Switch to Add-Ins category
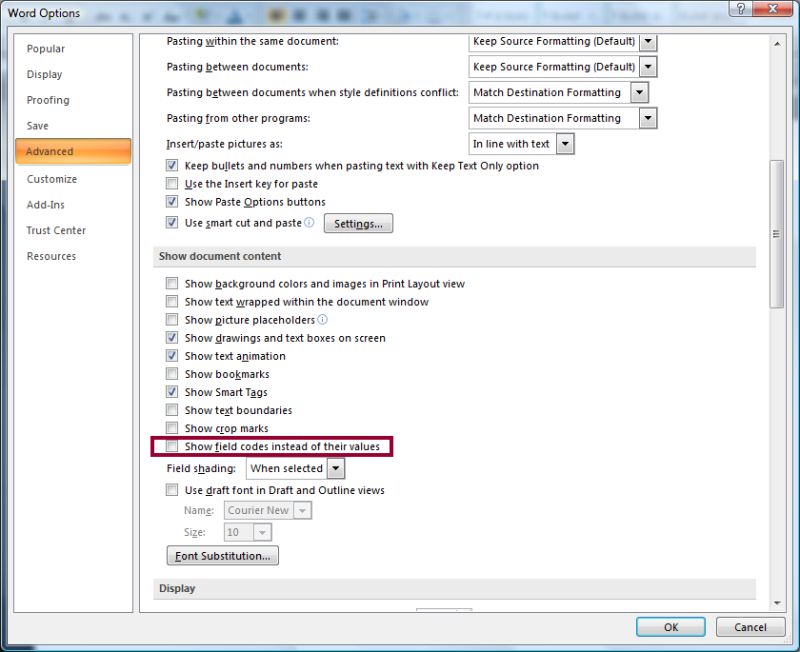This screenshot has height=652, width=800. click(73, 205)
